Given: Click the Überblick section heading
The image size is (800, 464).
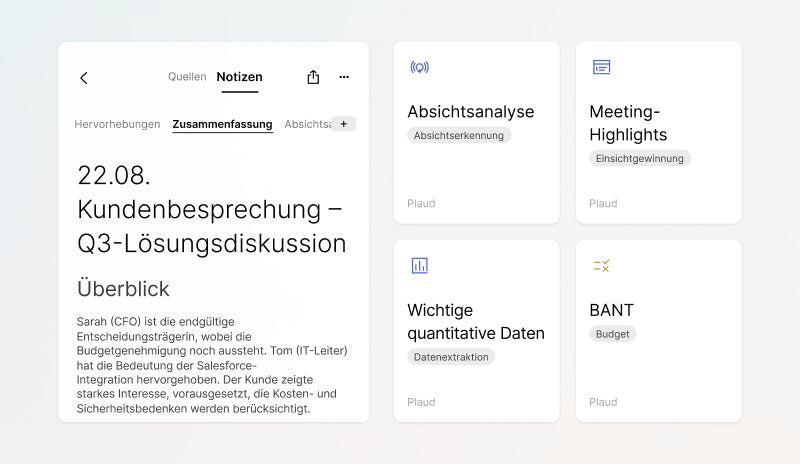Looking at the screenshot, I should 123,289.
